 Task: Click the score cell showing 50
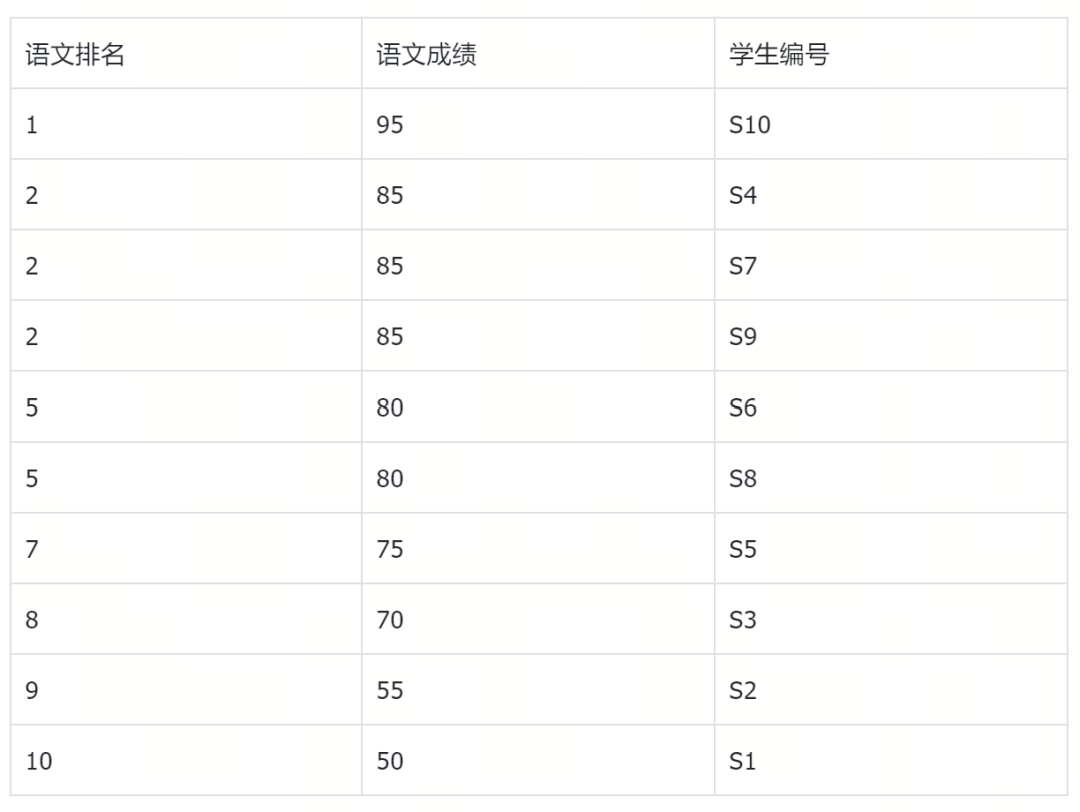click(x=390, y=761)
